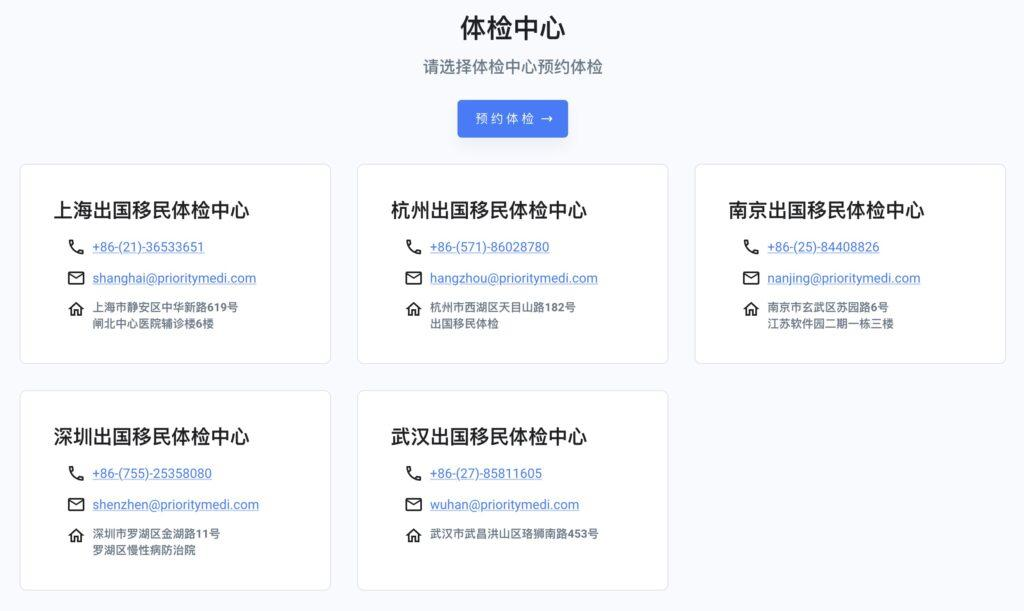Viewport: 1024px width, 611px height.
Task: Click home address icon in 上海 card
Action: point(76,309)
